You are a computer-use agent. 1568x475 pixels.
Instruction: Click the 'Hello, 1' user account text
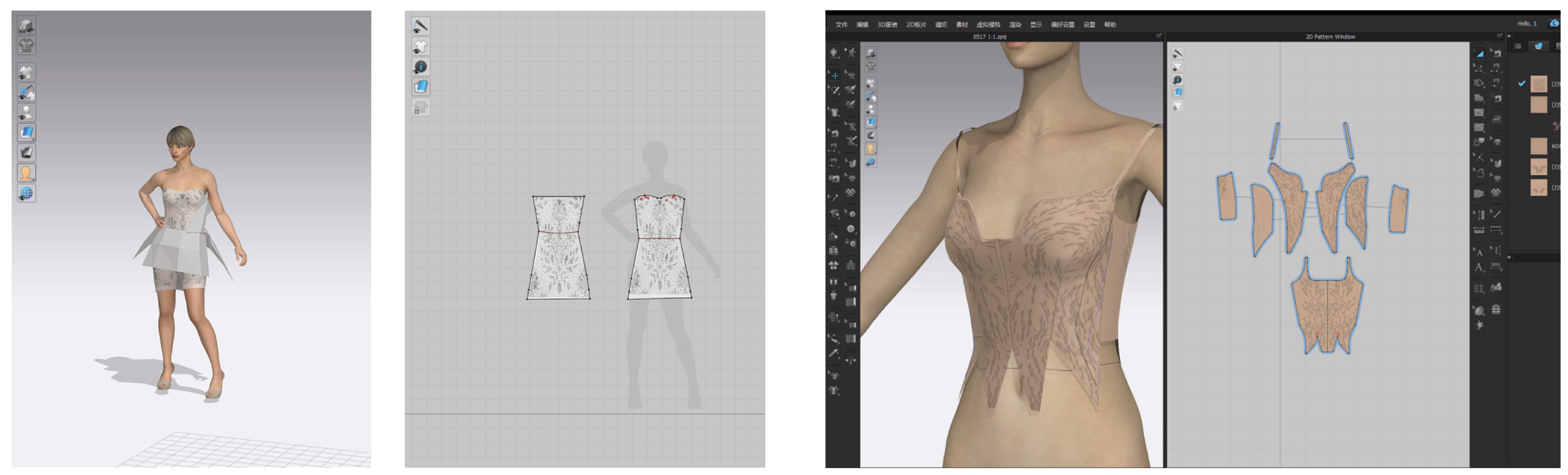[x=1527, y=24]
